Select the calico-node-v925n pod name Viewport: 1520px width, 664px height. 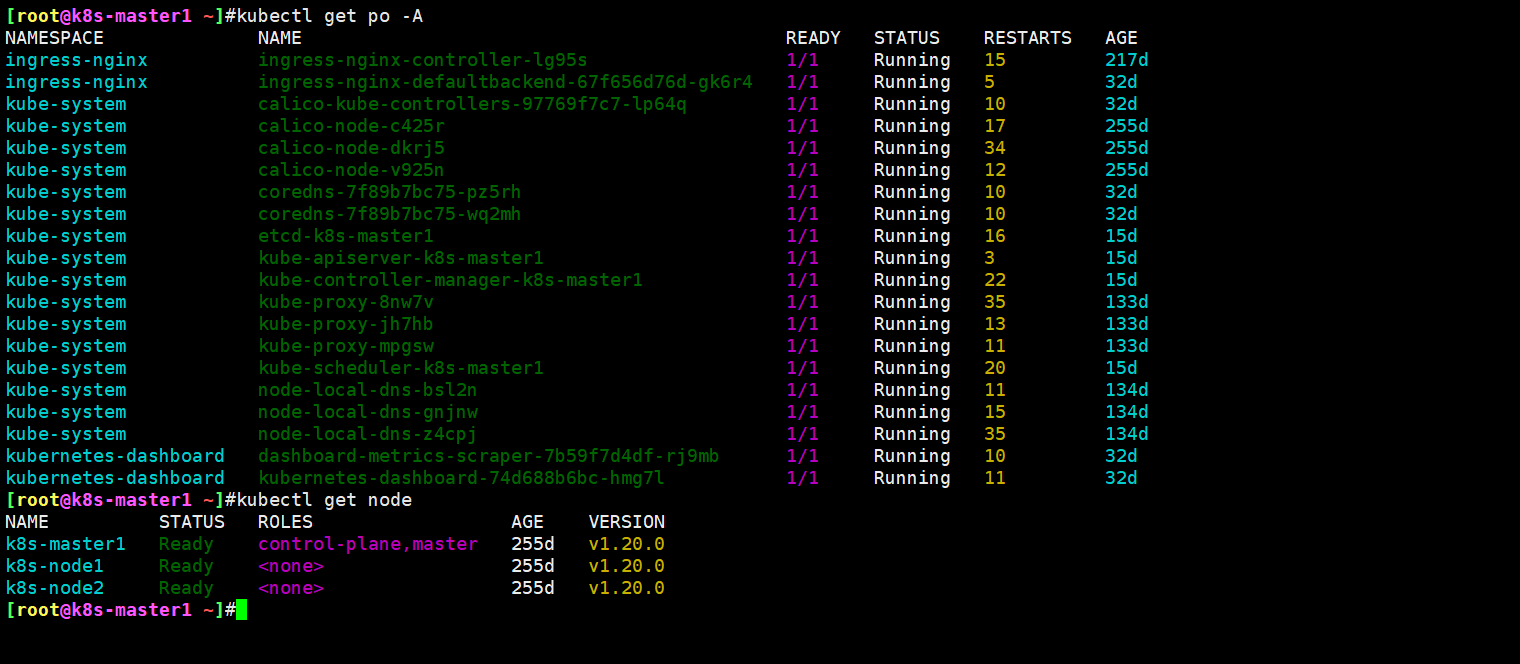(x=351, y=170)
